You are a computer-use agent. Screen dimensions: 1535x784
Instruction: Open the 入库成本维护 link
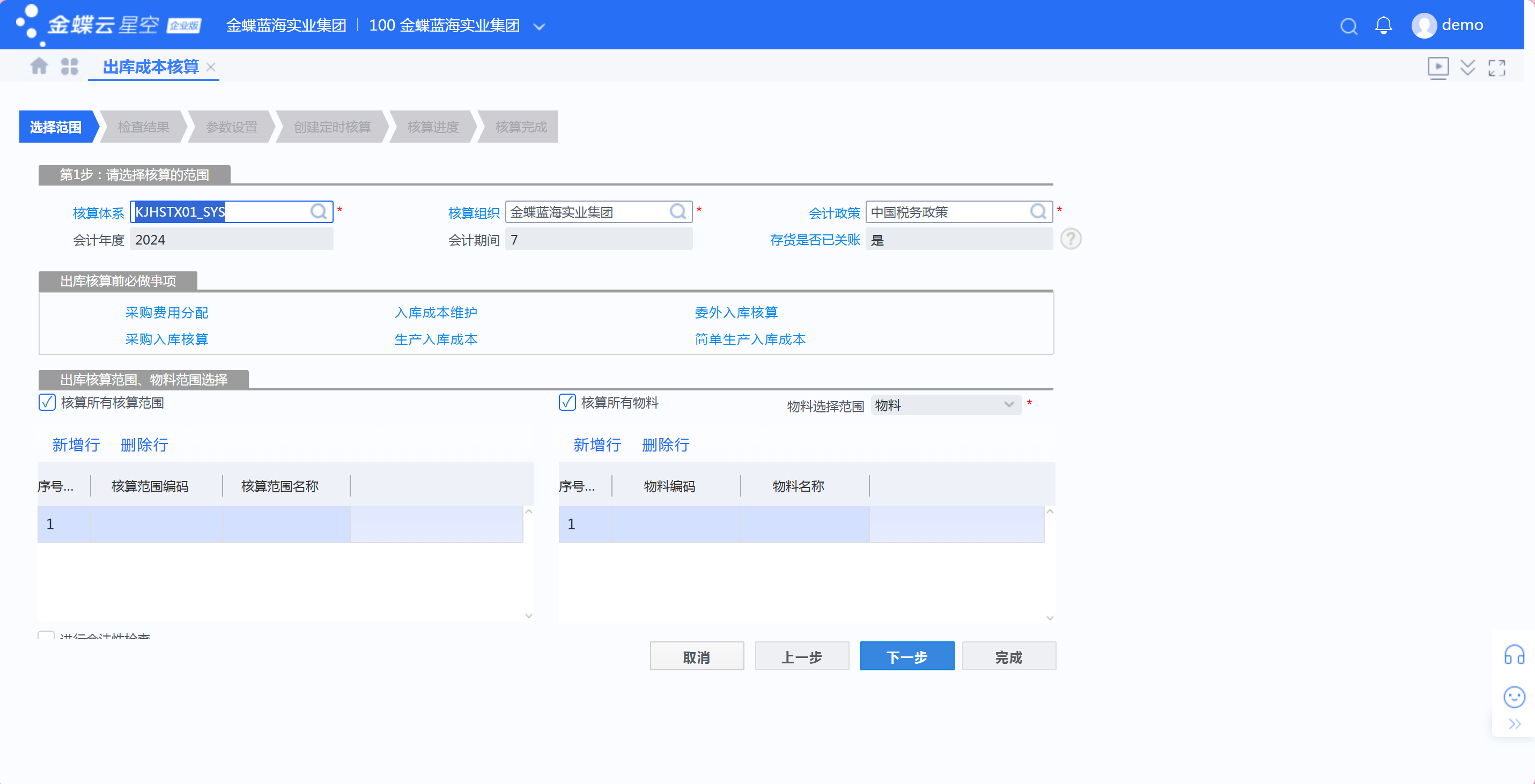(x=436, y=313)
